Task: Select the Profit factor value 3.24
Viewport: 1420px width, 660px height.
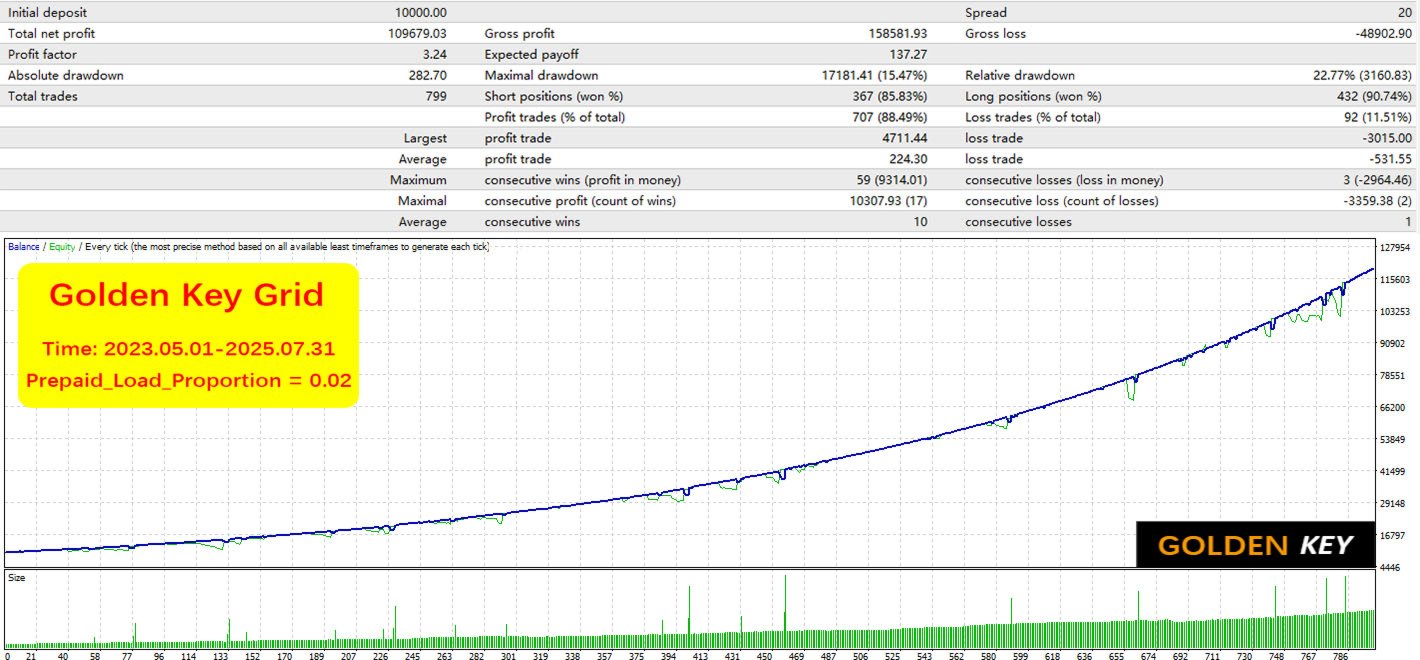Action: (433, 55)
